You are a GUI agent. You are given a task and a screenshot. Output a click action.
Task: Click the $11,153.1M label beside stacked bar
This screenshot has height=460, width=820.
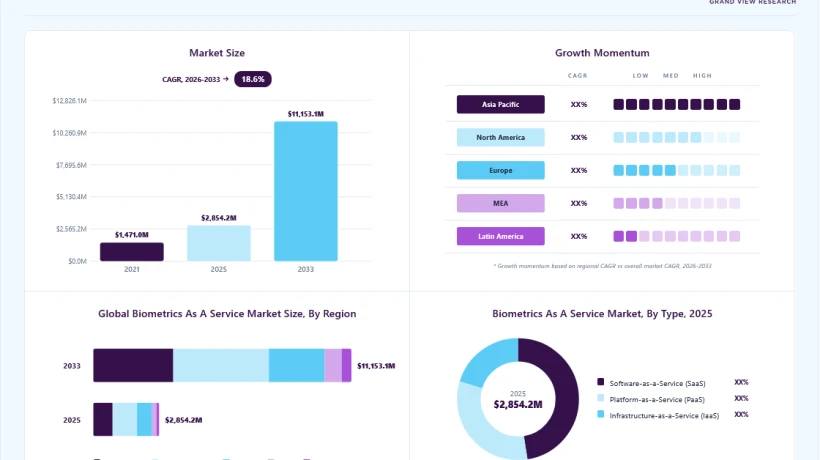pyautogui.click(x=376, y=366)
